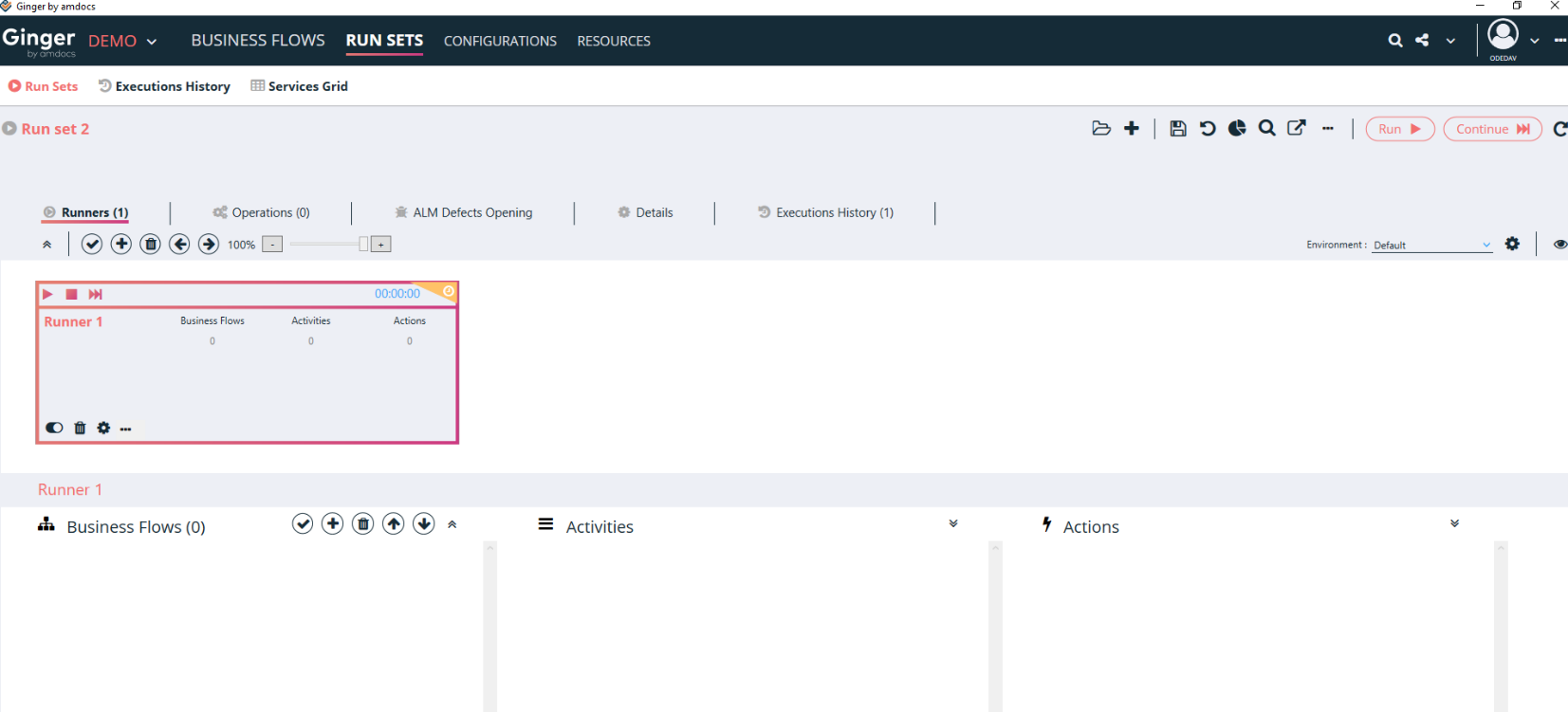Switch to the Operations (0) tab
Image resolution: width=1568 pixels, height=712 pixels.
262,213
